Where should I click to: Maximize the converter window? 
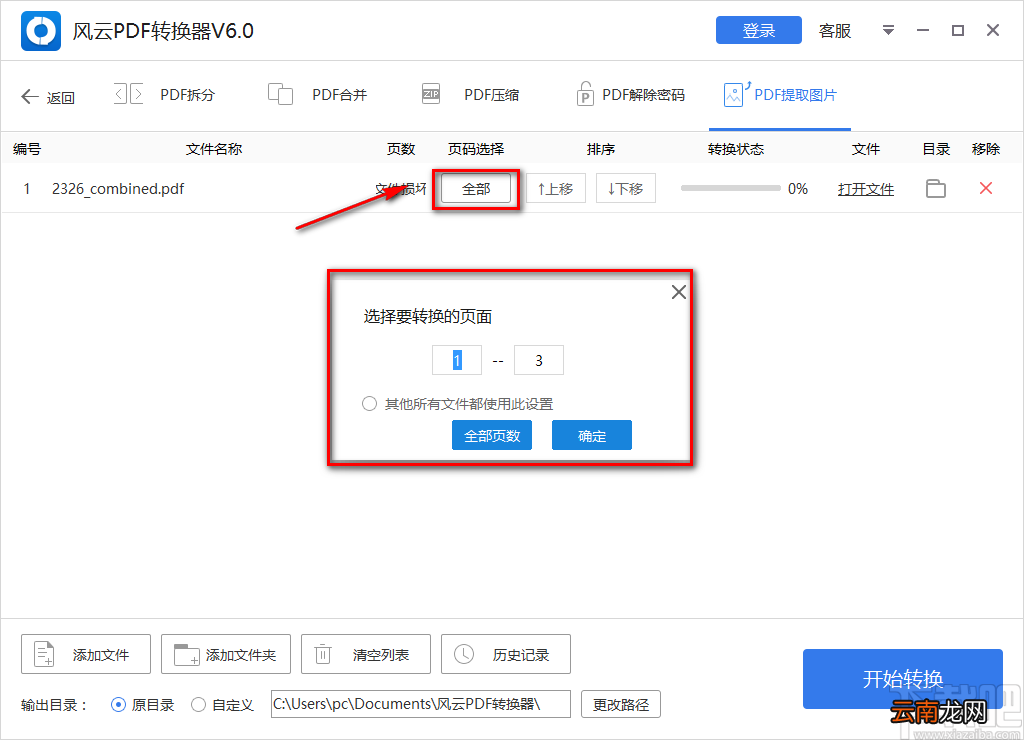pyautogui.click(x=957, y=30)
